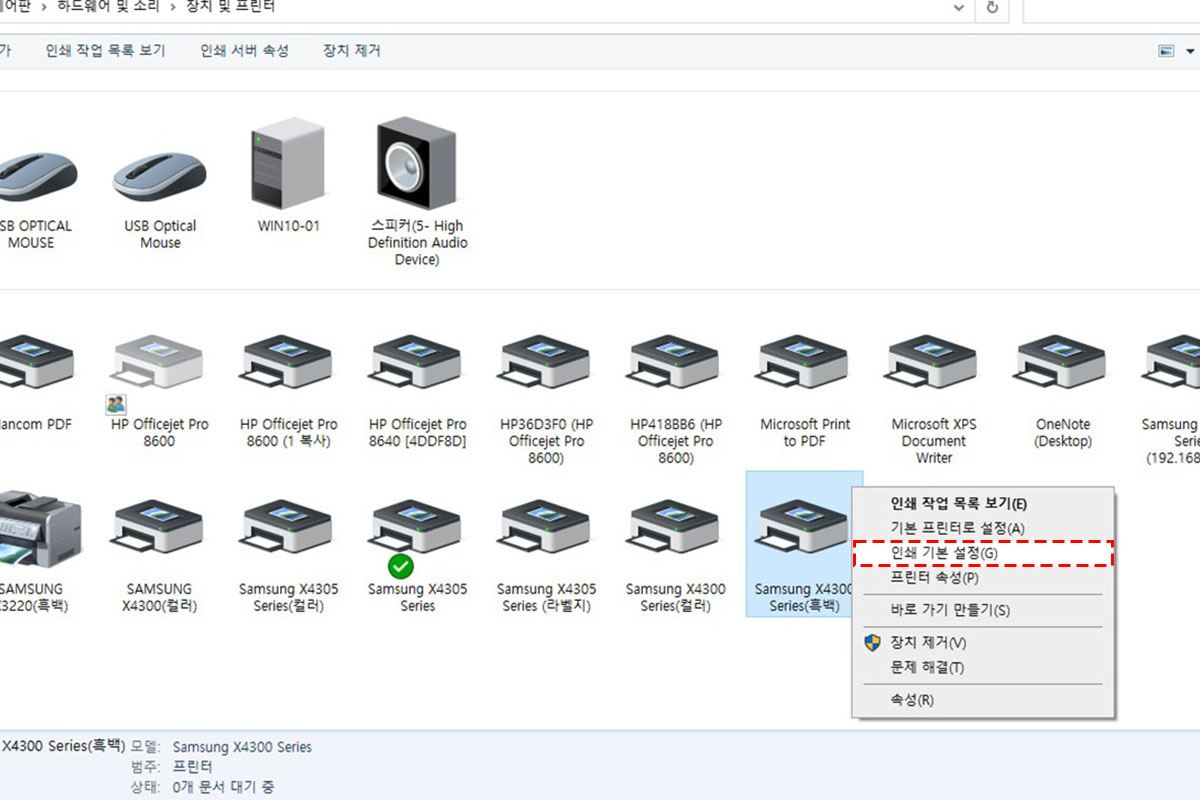
Task: Click '0개 문서 대기 중' status text
Action: (x=223, y=787)
